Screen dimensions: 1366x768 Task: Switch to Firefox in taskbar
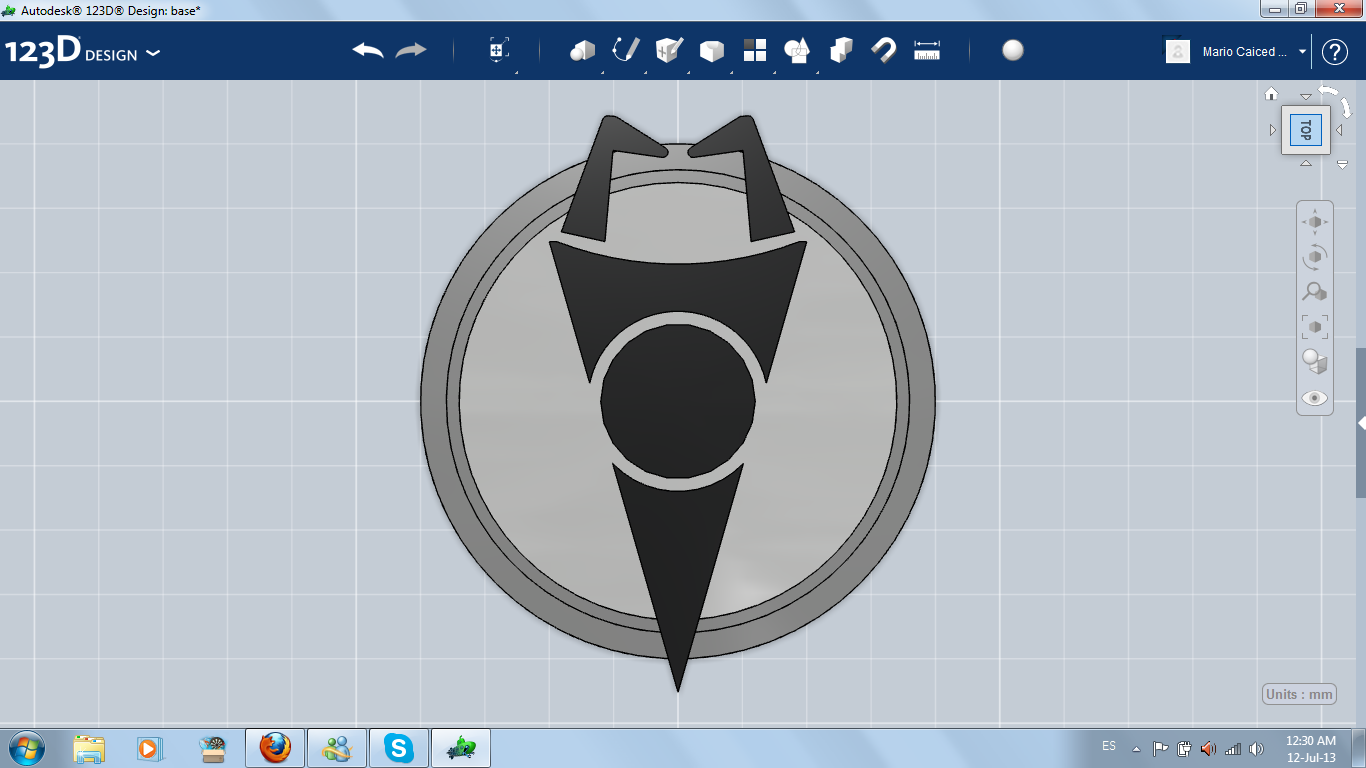click(275, 748)
